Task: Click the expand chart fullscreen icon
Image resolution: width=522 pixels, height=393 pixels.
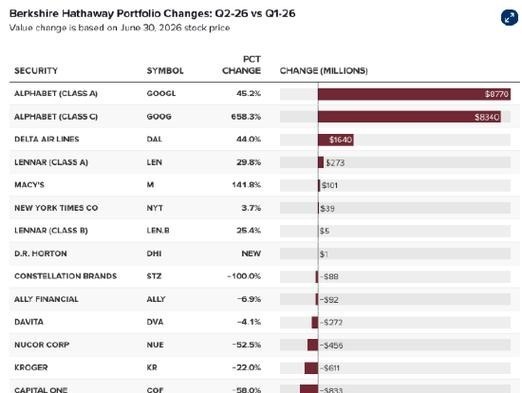Action: tap(509, 17)
